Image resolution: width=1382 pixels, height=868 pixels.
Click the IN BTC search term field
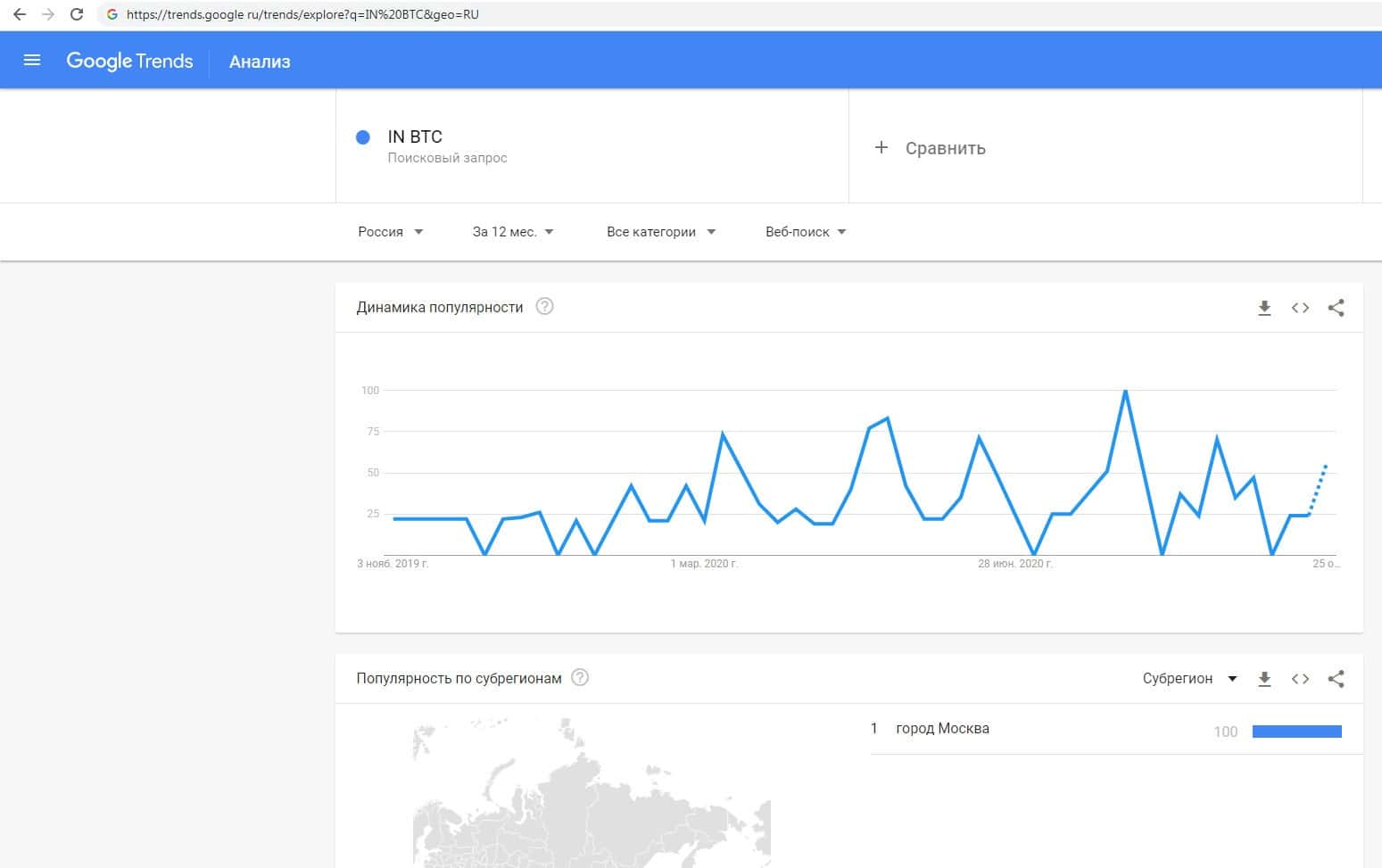click(x=415, y=137)
